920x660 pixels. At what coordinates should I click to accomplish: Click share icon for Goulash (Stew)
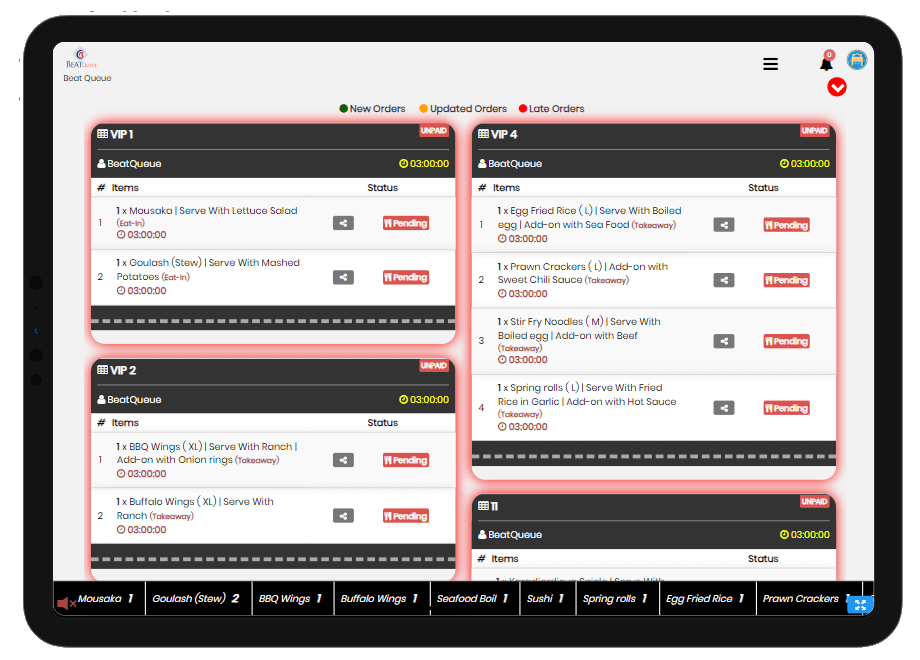pyautogui.click(x=343, y=277)
